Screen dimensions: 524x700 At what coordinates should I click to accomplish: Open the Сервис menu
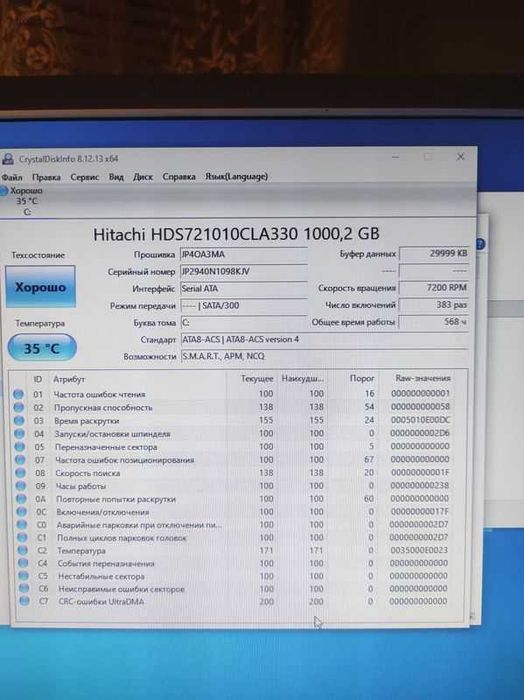coord(84,177)
